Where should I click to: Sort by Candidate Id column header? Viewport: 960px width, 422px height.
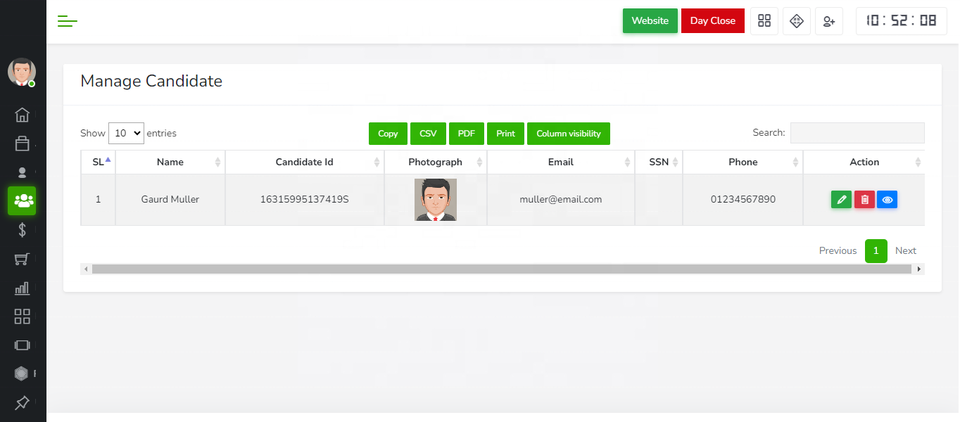click(x=304, y=162)
